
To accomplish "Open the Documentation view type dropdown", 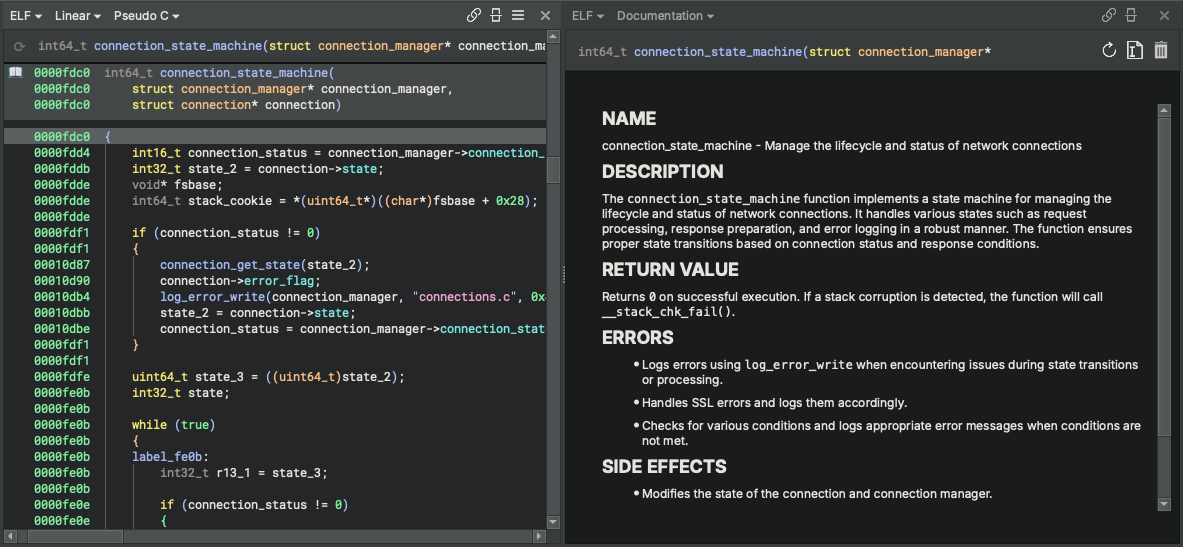I will [665, 15].
